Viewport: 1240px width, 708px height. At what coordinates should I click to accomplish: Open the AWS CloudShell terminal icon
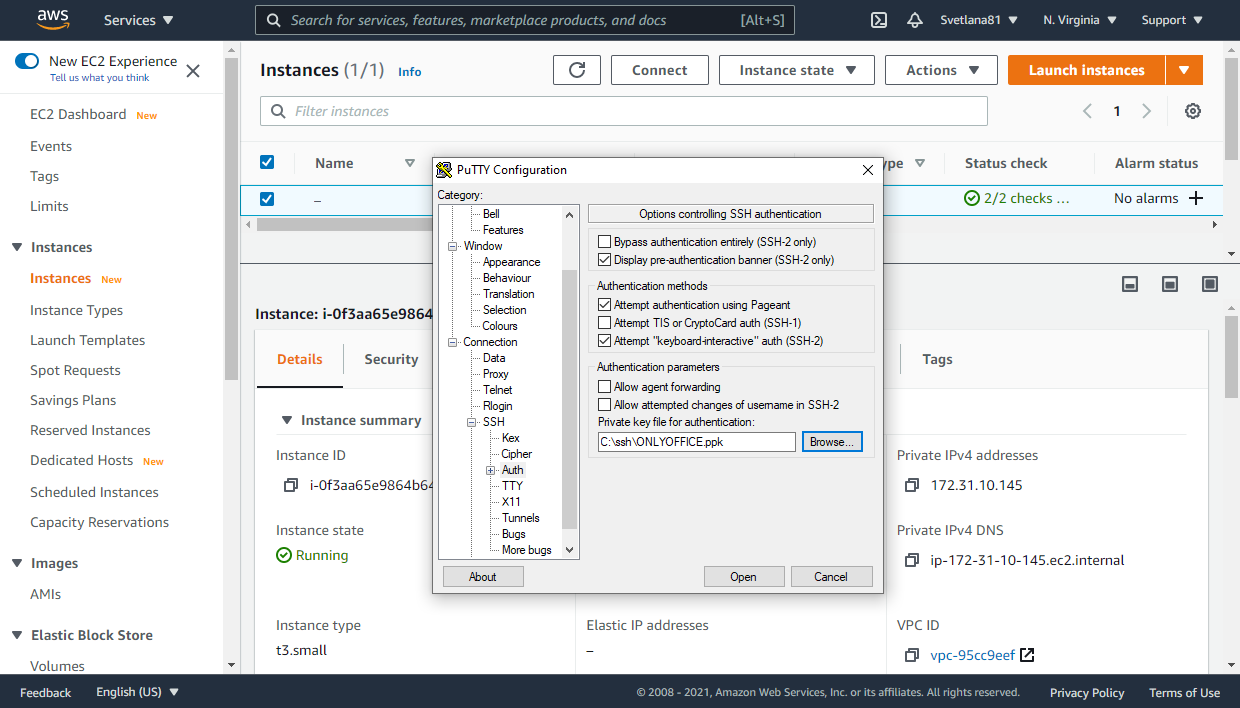[x=879, y=20]
